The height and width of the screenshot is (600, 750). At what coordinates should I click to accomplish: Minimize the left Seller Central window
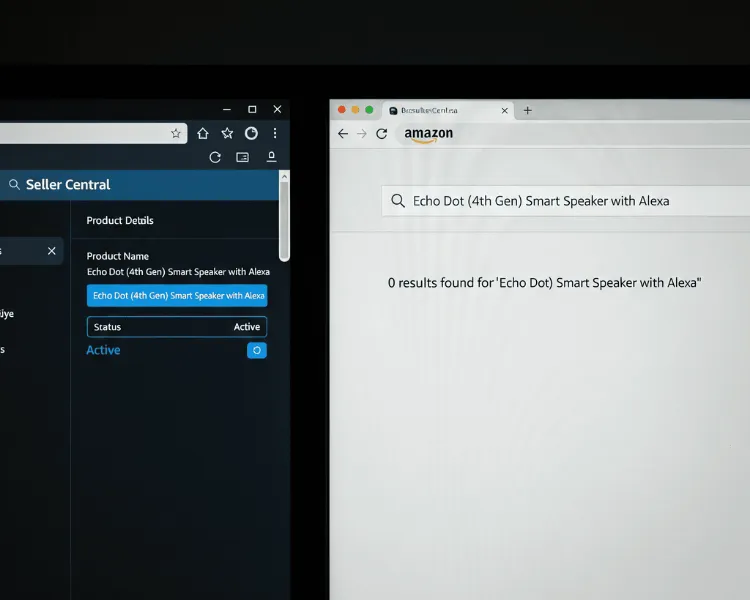coord(227,110)
